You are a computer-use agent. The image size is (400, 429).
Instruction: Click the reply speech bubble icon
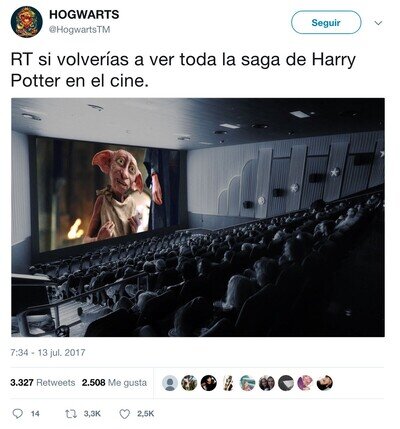point(17,414)
